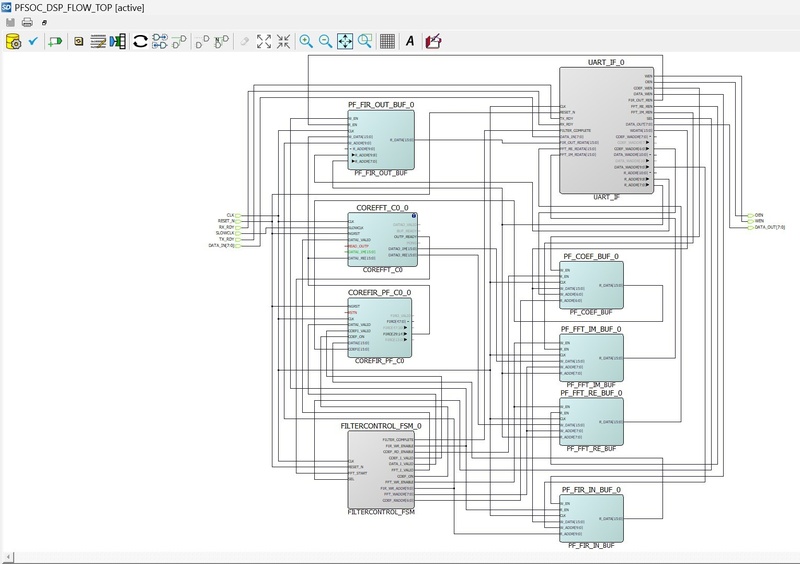This screenshot has width=800, height=564.
Task: Click the circular refresh arrows icon
Action: [x=140, y=41]
